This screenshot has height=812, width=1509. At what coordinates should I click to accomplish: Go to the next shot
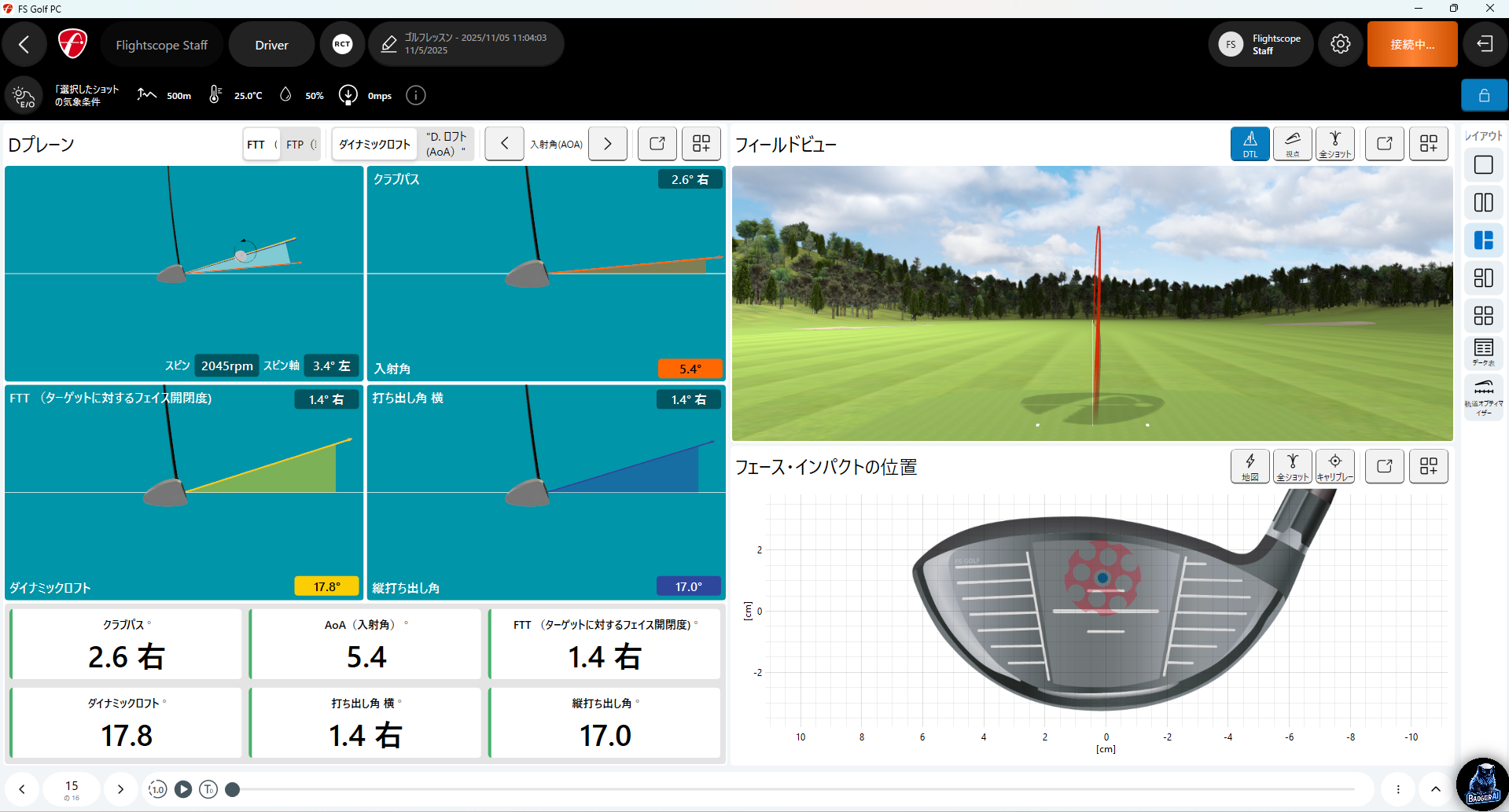[x=120, y=789]
